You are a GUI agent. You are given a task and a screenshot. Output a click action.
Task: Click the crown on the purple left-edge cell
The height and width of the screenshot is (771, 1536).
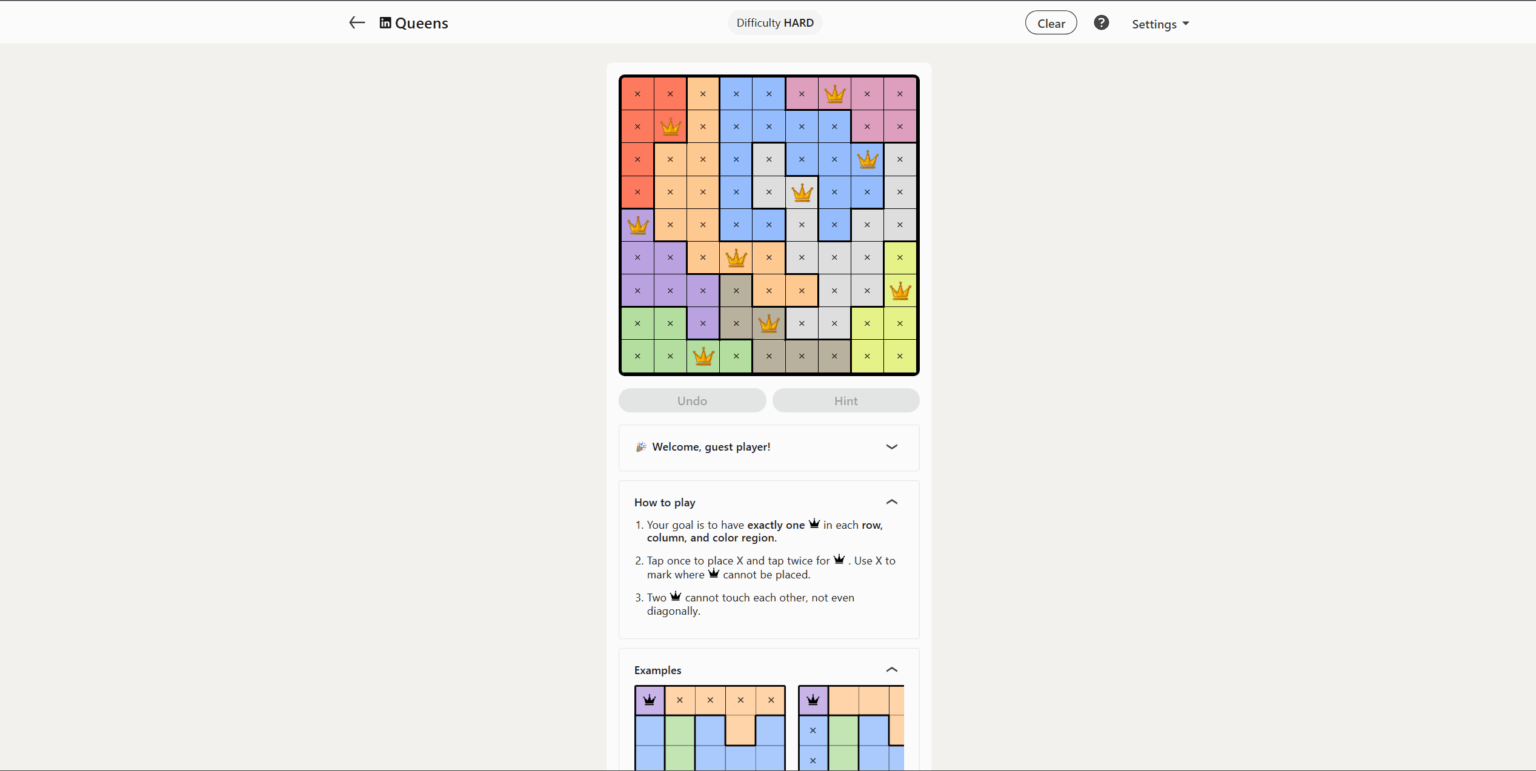637,224
